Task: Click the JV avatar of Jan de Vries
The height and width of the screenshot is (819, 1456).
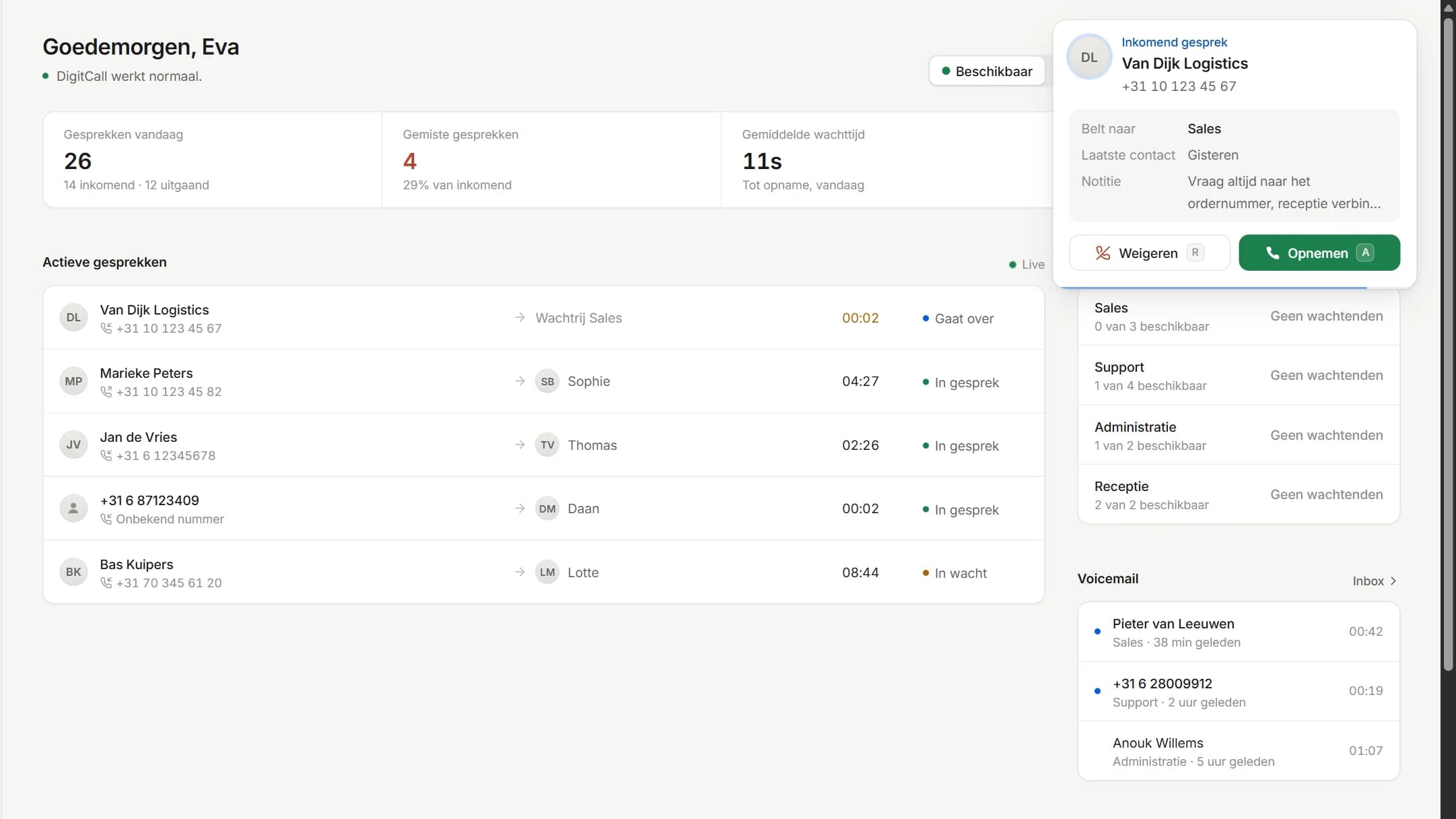Action: [73, 445]
